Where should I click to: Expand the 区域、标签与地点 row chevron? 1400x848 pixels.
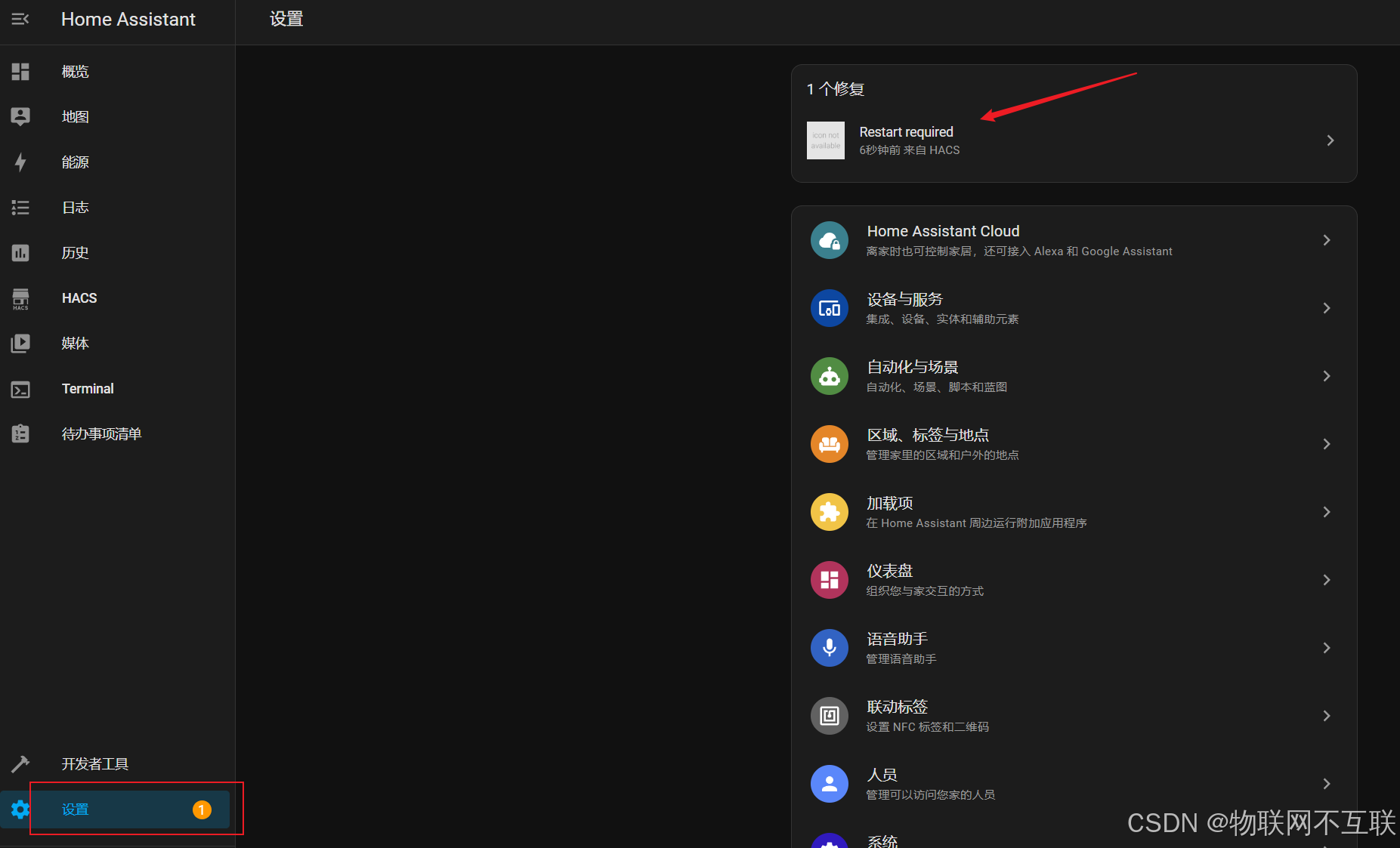(1327, 444)
